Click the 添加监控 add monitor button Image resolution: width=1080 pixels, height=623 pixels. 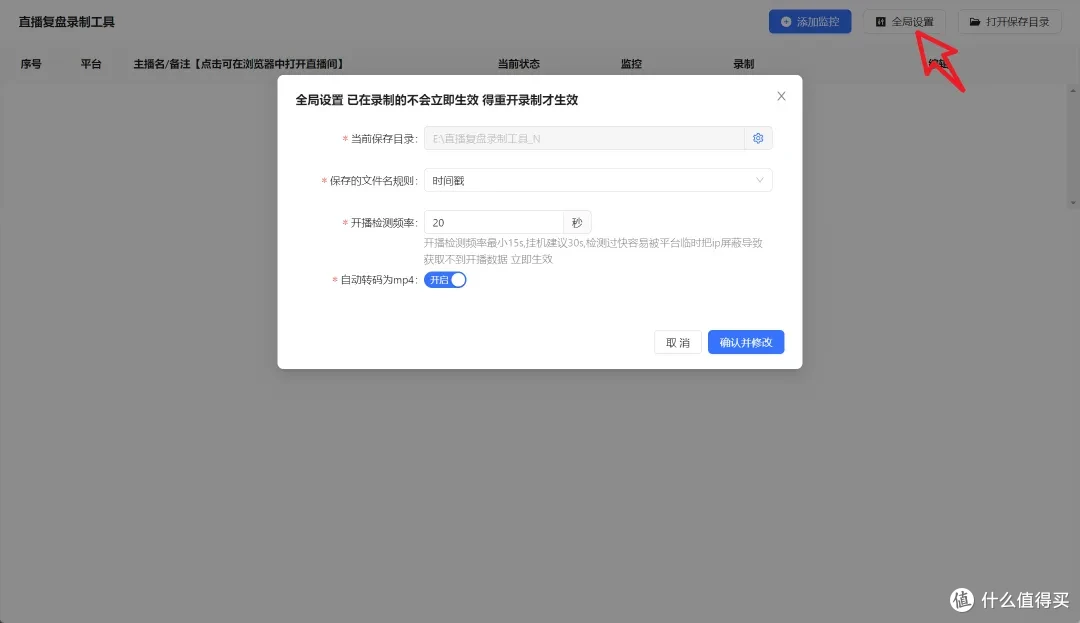coord(810,22)
